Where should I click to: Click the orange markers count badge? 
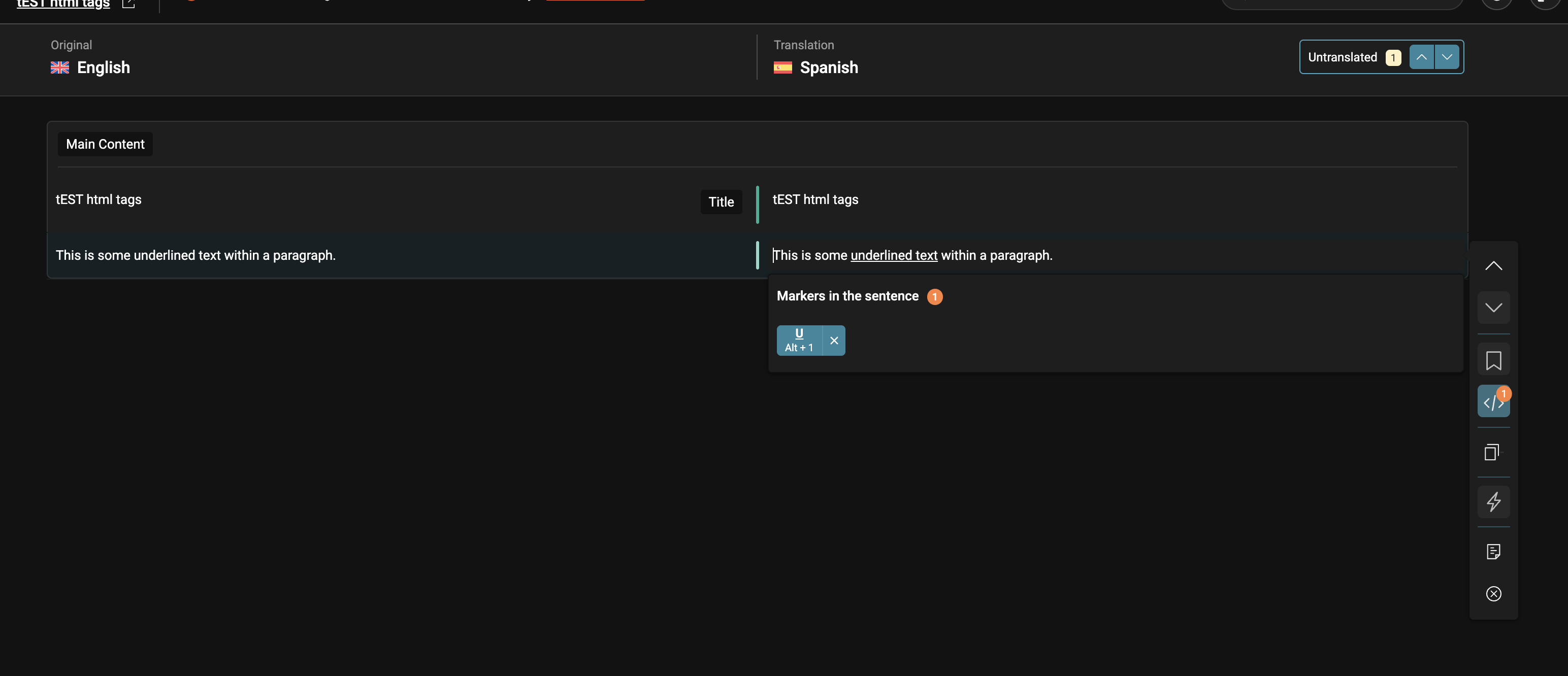934,297
